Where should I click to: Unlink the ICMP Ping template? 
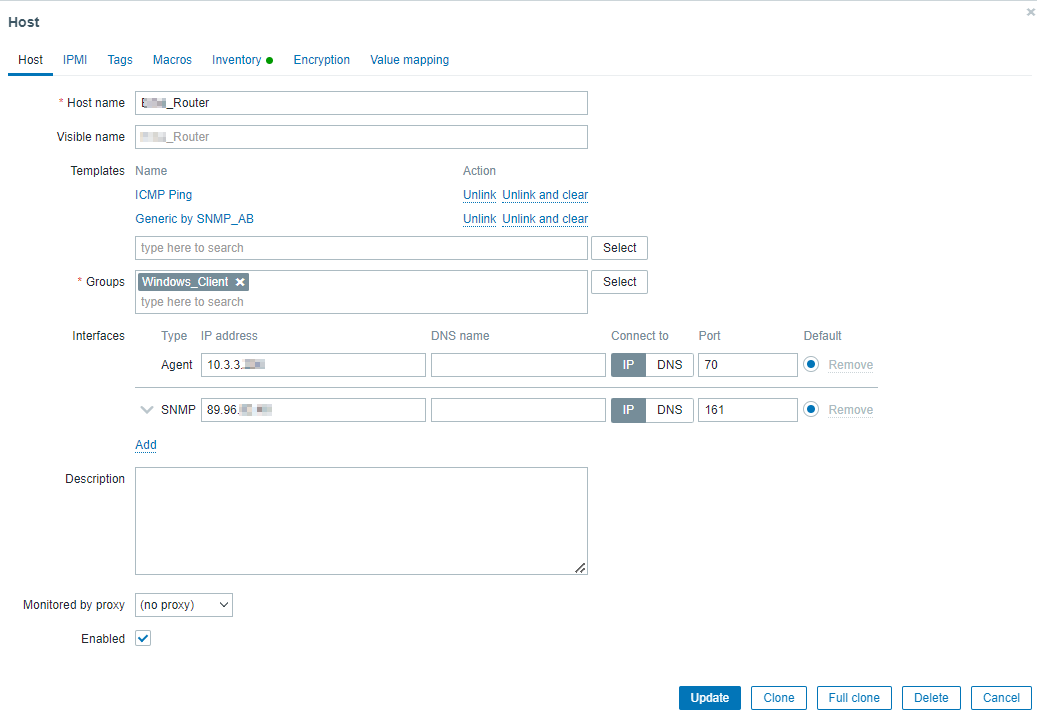(x=479, y=195)
